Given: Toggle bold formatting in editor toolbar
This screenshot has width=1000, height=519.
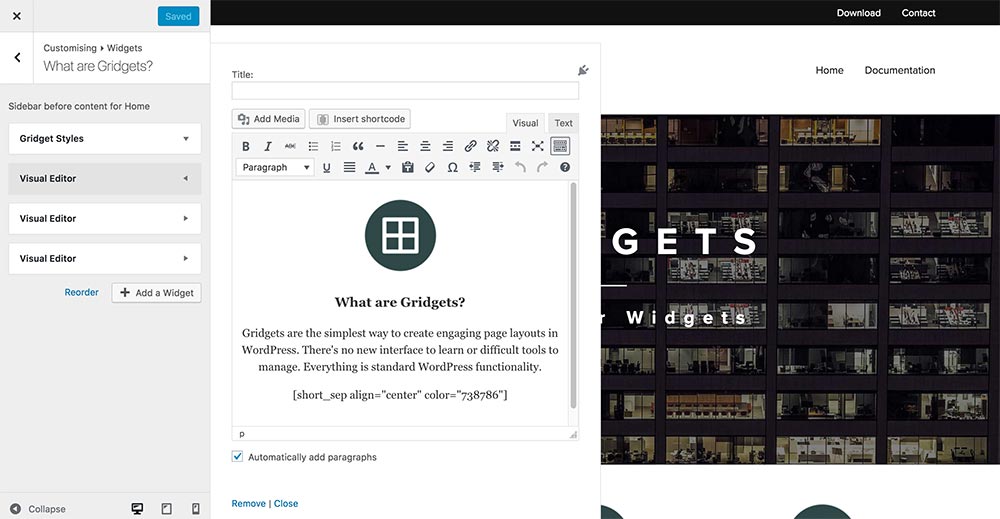Looking at the screenshot, I should click(x=246, y=146).
